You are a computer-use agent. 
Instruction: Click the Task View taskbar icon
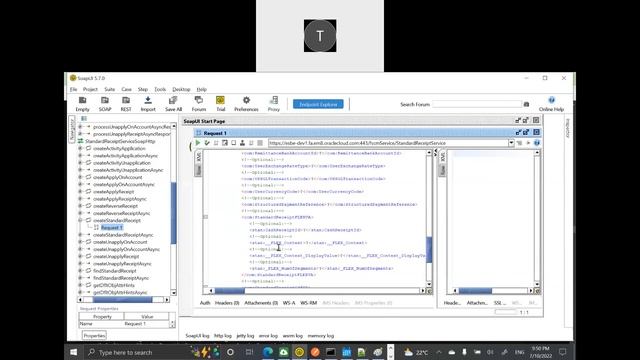pos(249,352)
